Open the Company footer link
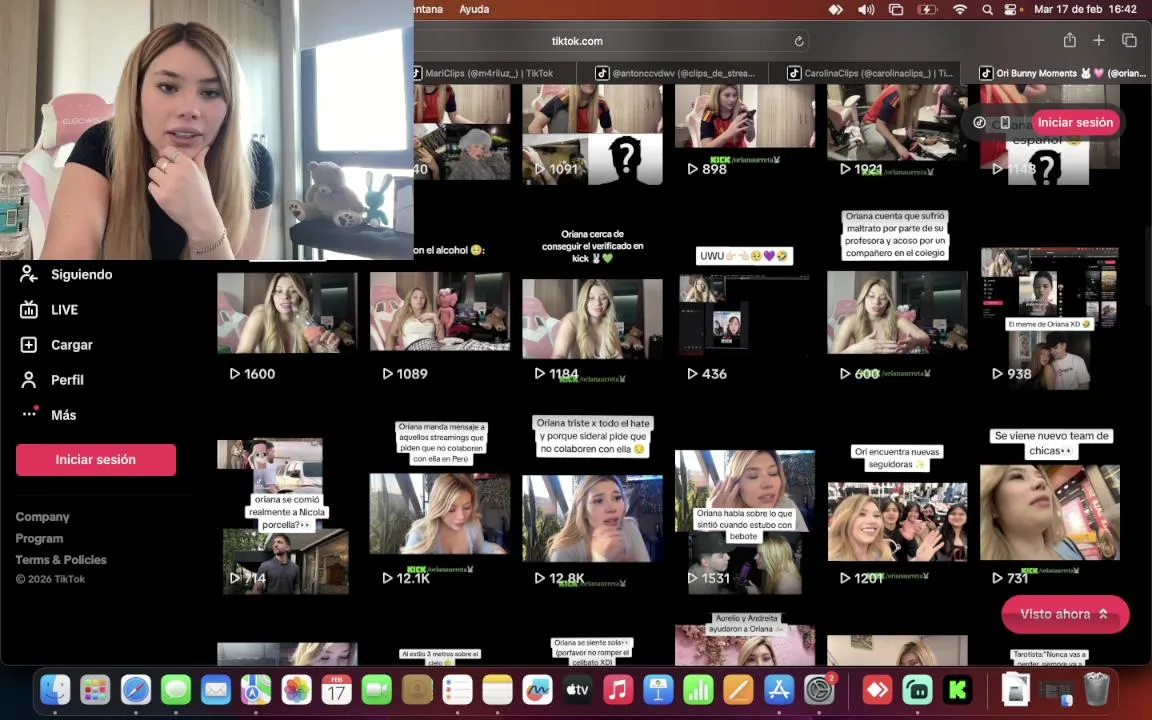1152x720 pixels. (x=43, y=517)
